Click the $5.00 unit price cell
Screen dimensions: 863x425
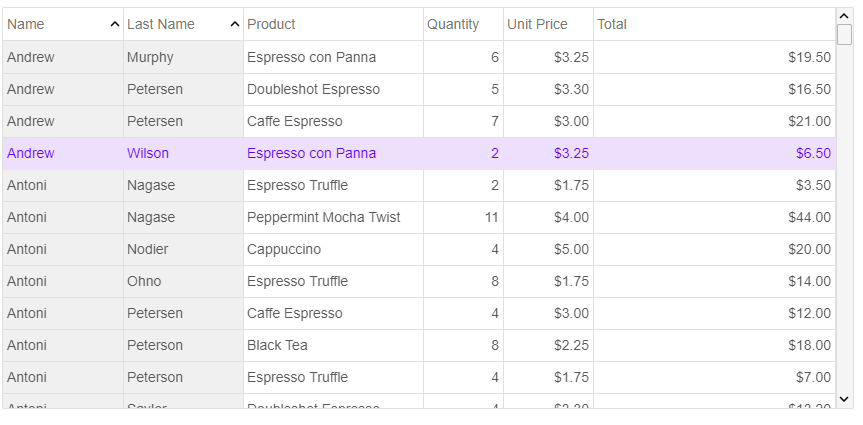[548, 249]
